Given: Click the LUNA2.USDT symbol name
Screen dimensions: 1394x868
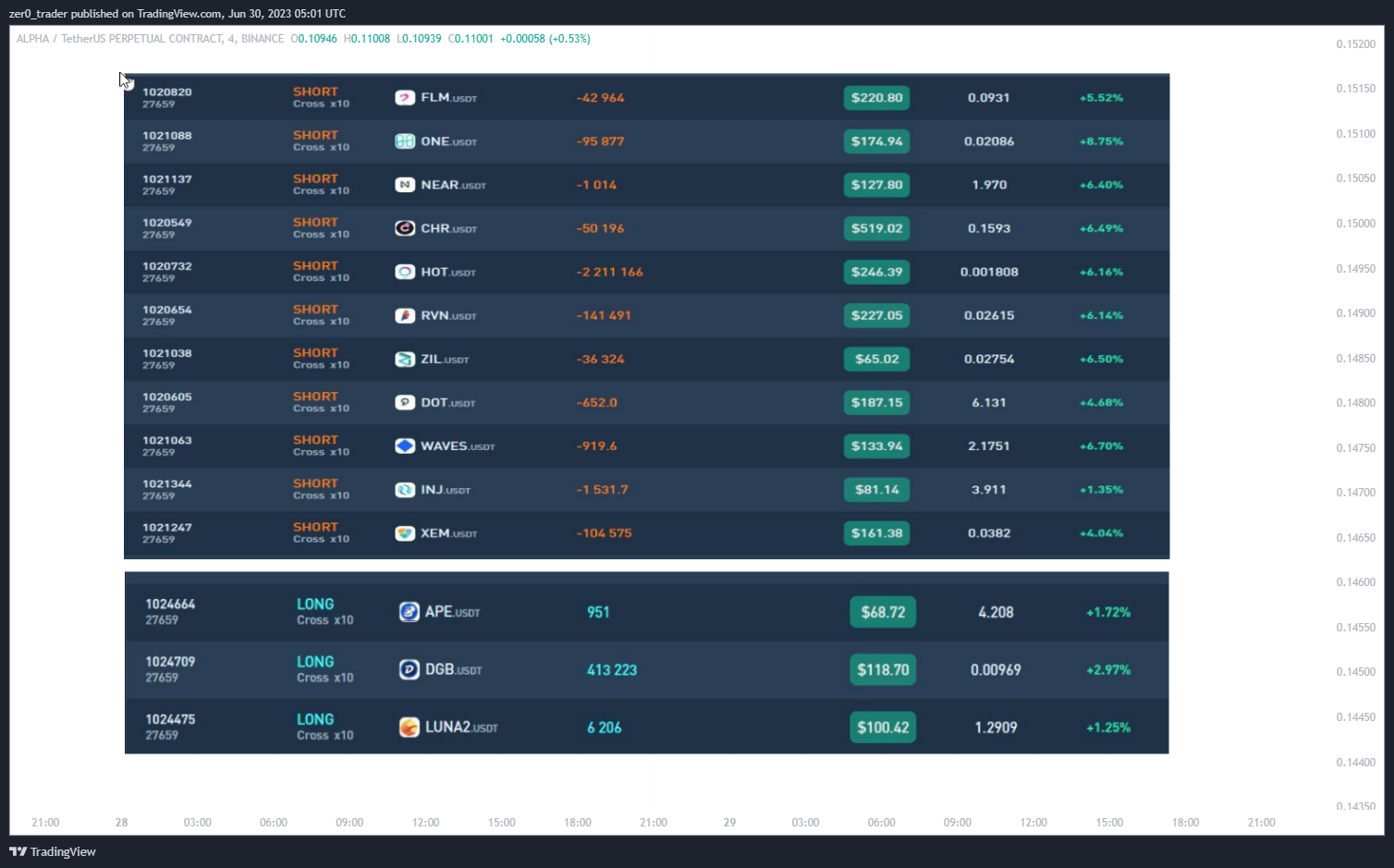Looking at the screenshot, I should [461, 727].
